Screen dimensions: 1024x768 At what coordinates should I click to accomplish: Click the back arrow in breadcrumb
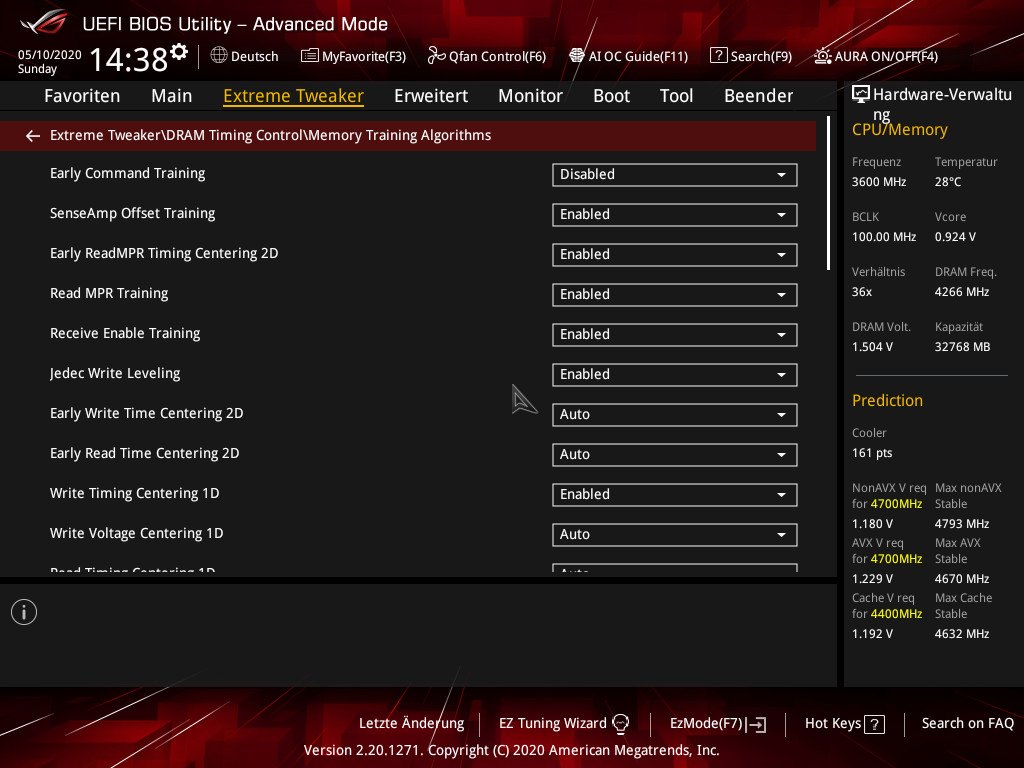(33, 136)
